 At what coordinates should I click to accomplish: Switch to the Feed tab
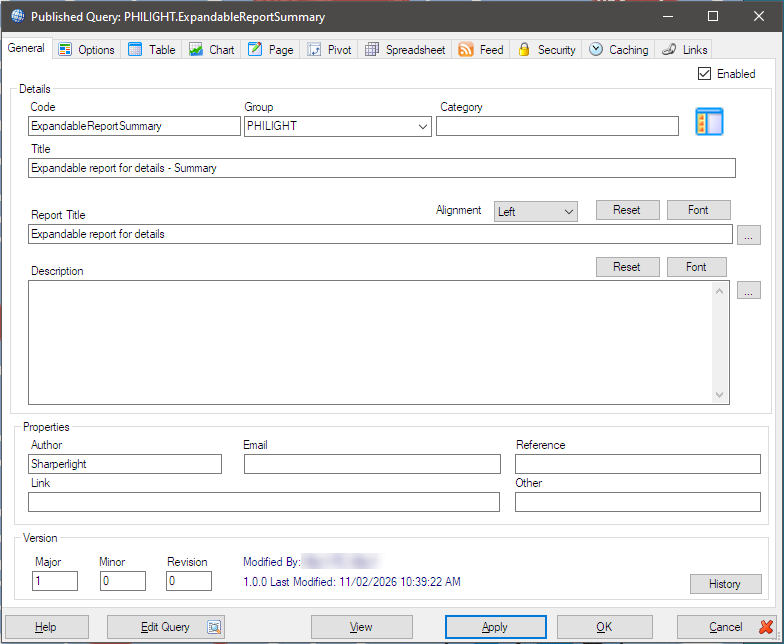click(x=481, y=50)
